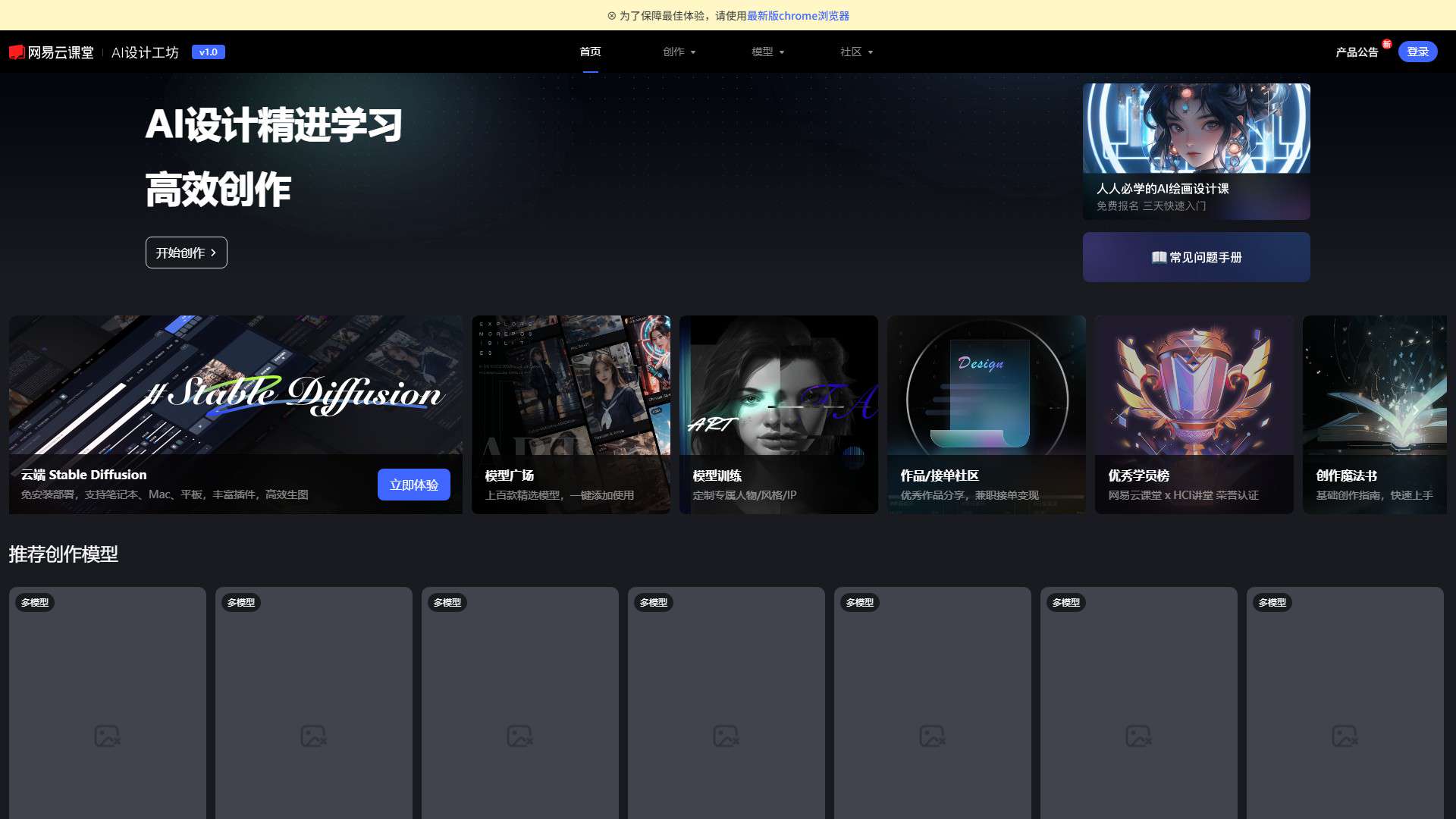Open the 优秀学员榜 feature card
Image resolution: width=1456 pixels, height=819 pixels.
1194,415
